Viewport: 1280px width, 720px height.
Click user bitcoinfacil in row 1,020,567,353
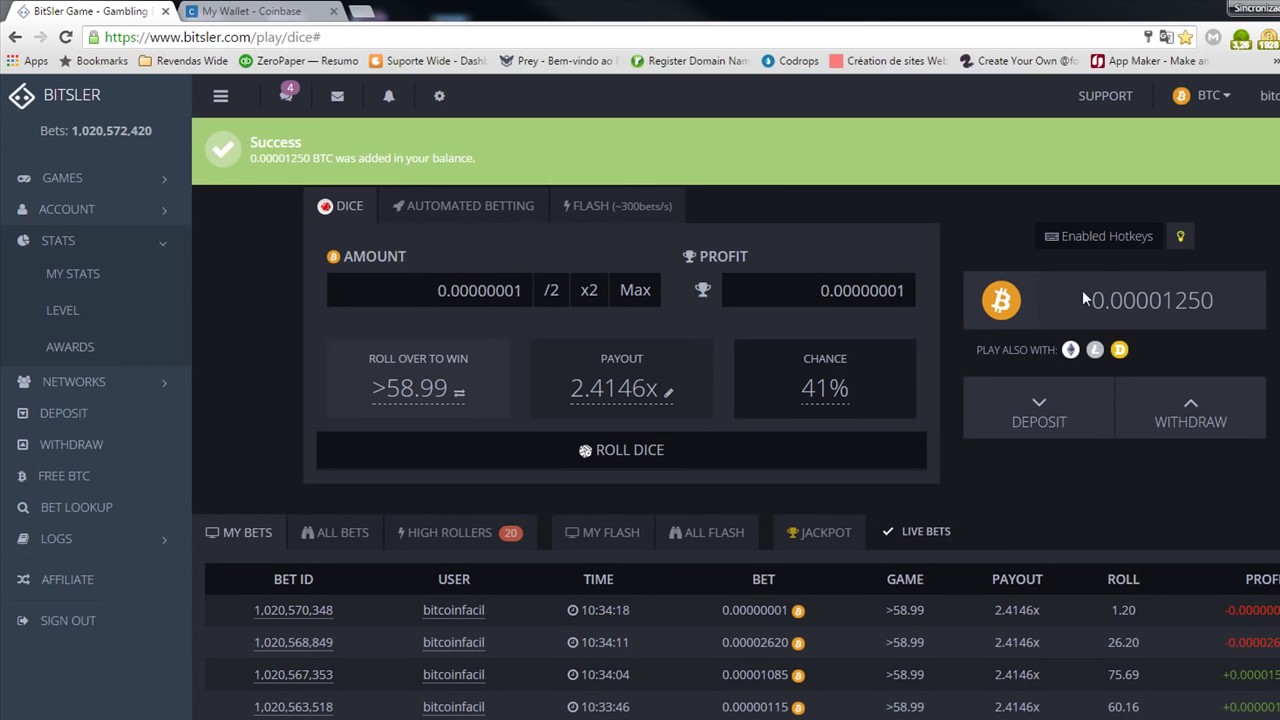(453, 675)
